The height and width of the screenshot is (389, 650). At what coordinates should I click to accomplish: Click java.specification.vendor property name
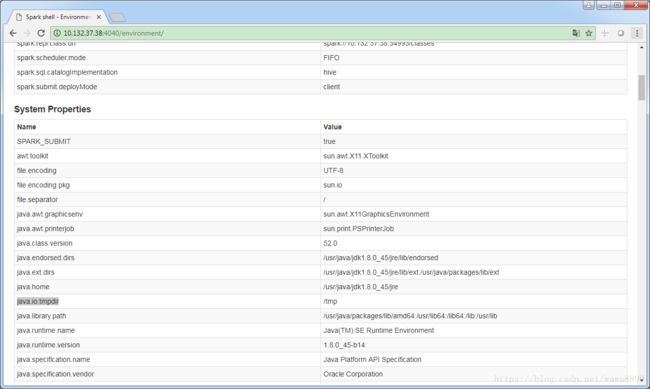click(55, 374)
